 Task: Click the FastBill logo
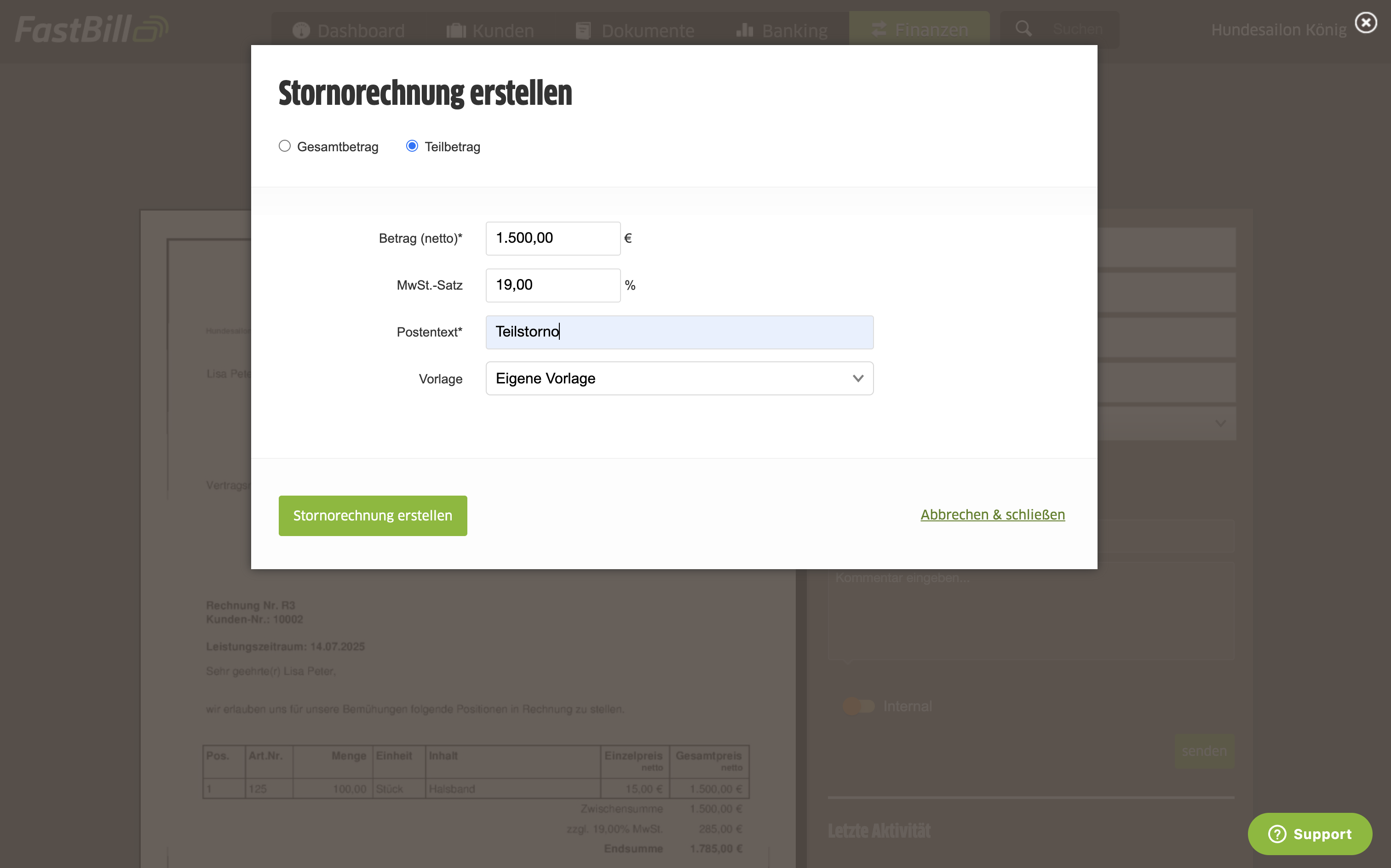91,29
